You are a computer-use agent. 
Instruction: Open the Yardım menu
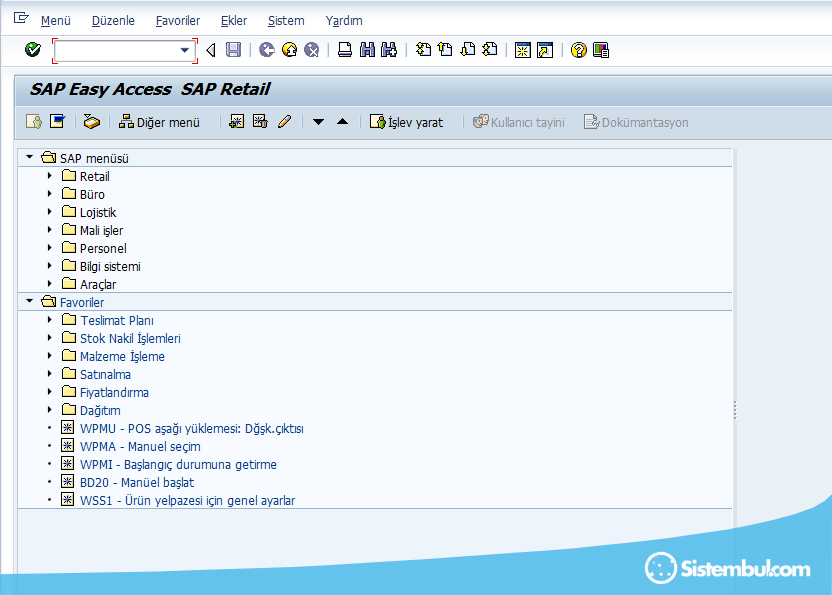pyautogui.click(x=344, y=21)
